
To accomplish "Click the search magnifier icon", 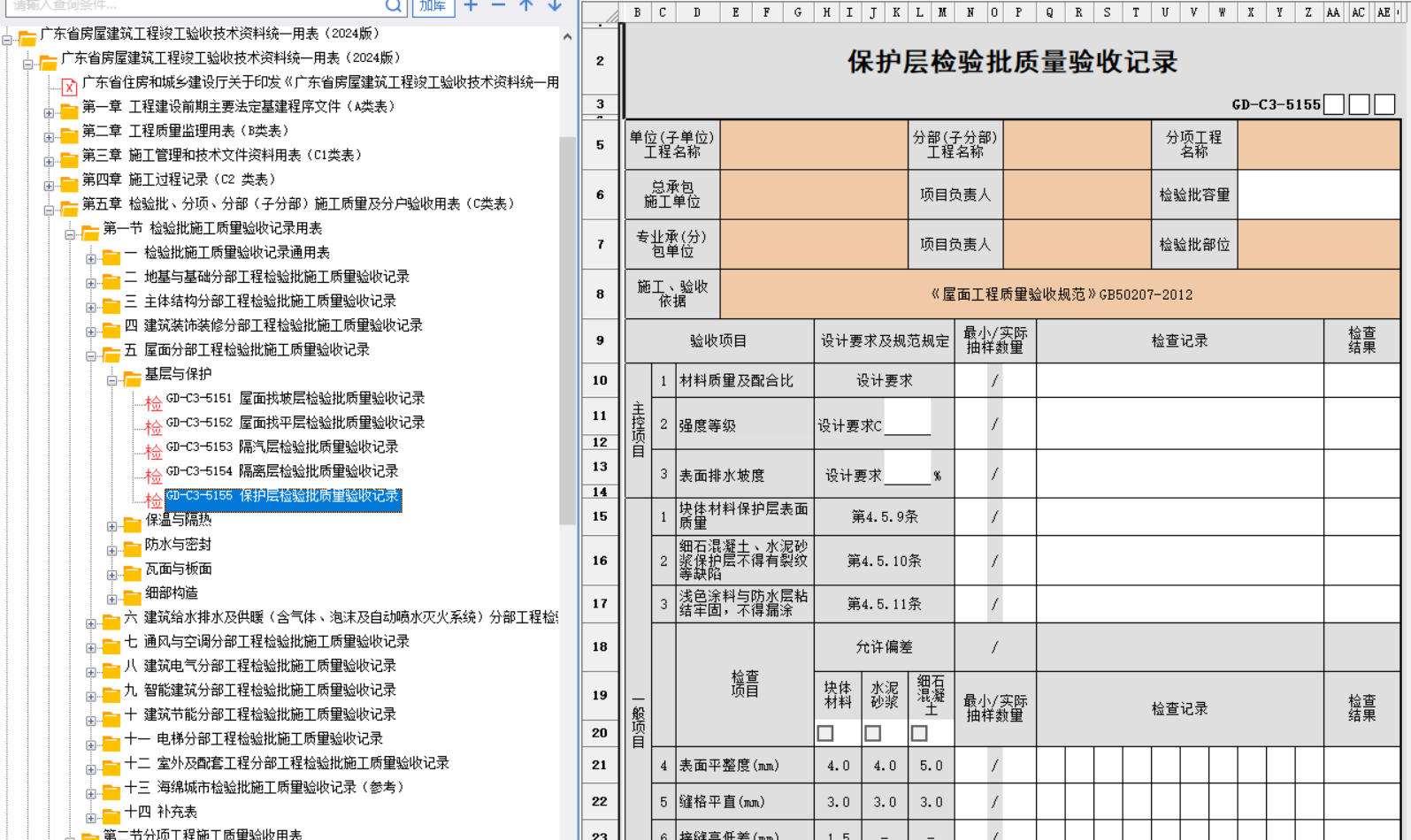I will [394, 6].
